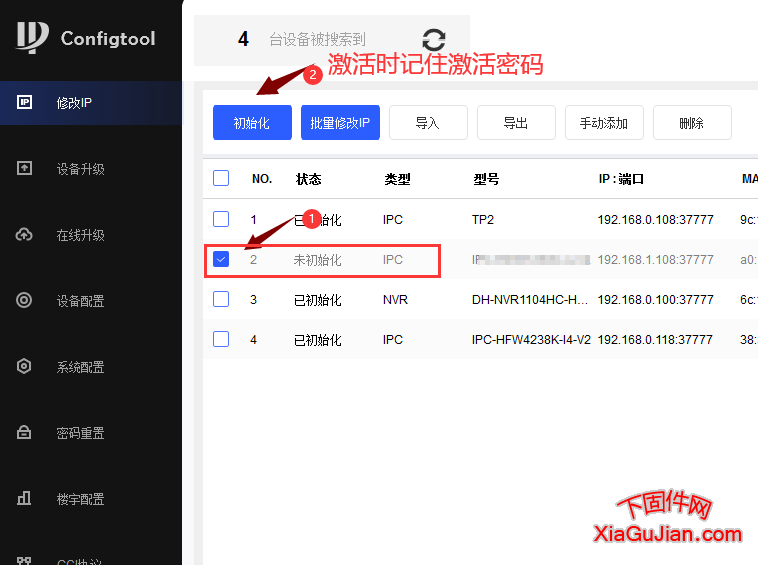
Task: Click the 系统配置 hexagon icon
Action: (24, 366)
